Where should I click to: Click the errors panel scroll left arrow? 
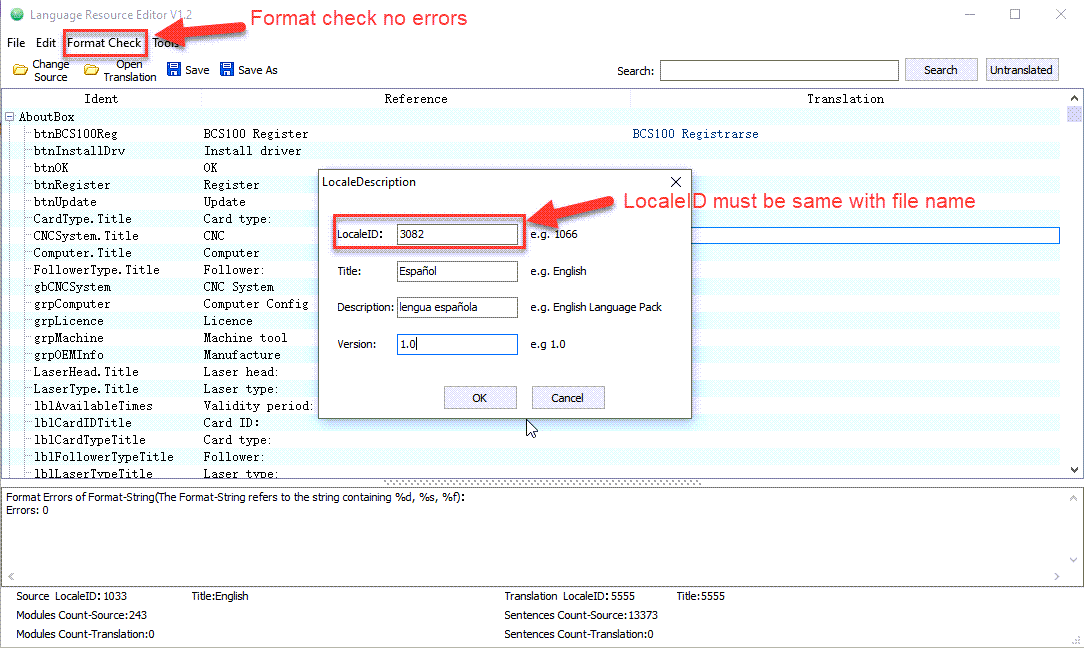(11, 576)
